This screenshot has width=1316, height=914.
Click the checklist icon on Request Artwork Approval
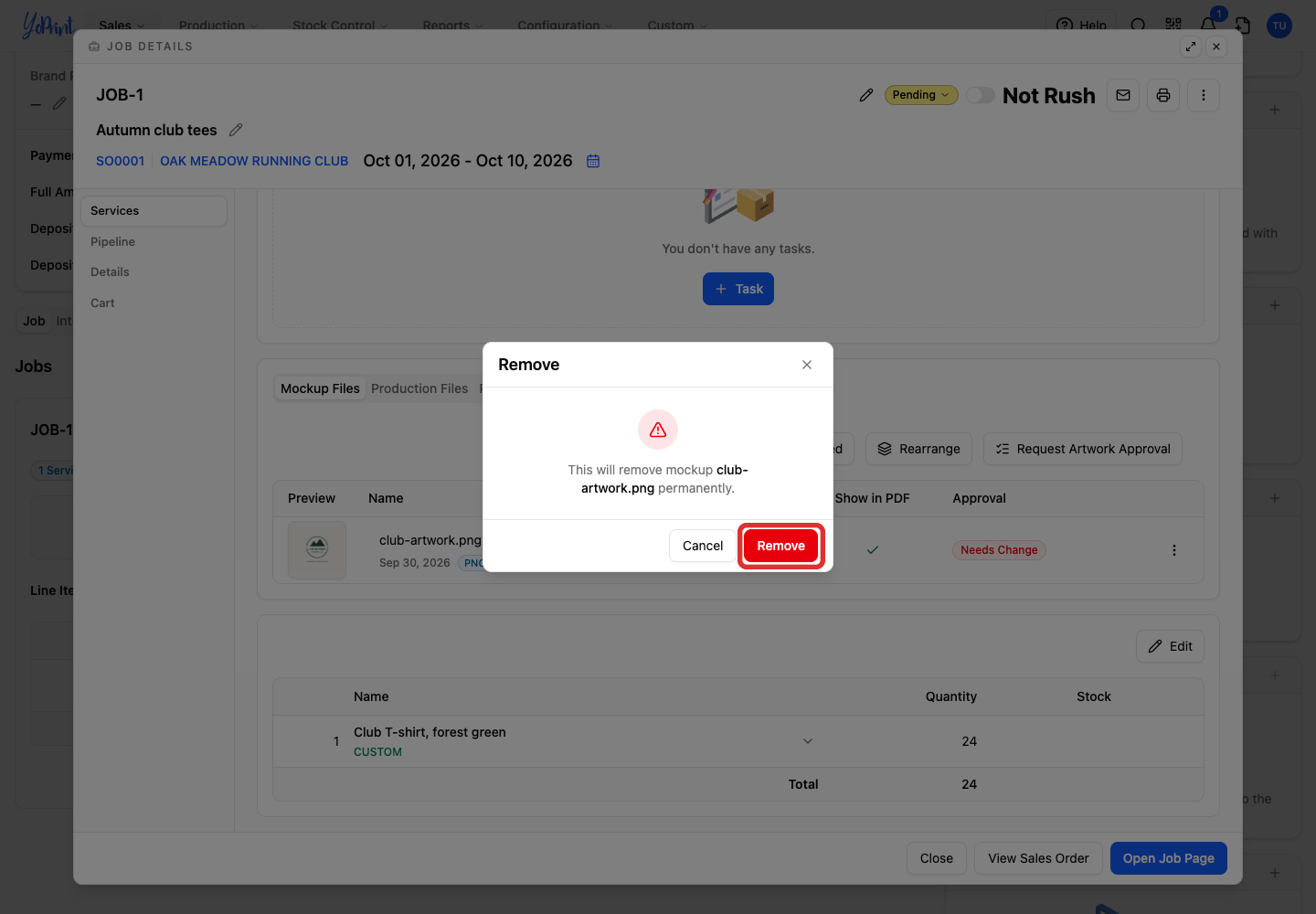(1003, 449)
